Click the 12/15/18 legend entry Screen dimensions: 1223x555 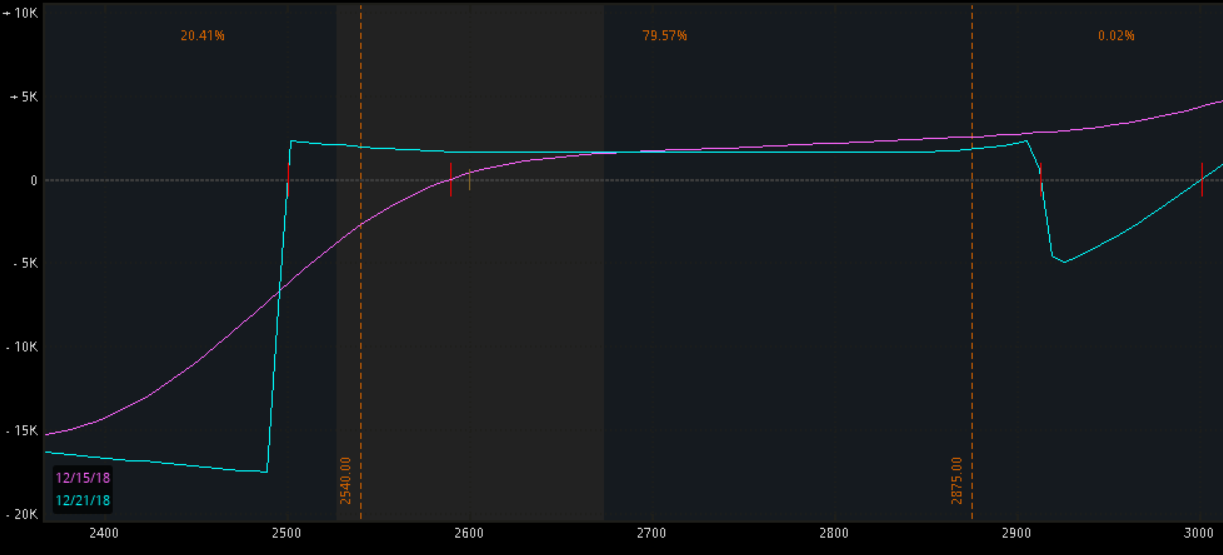[83, 478]
